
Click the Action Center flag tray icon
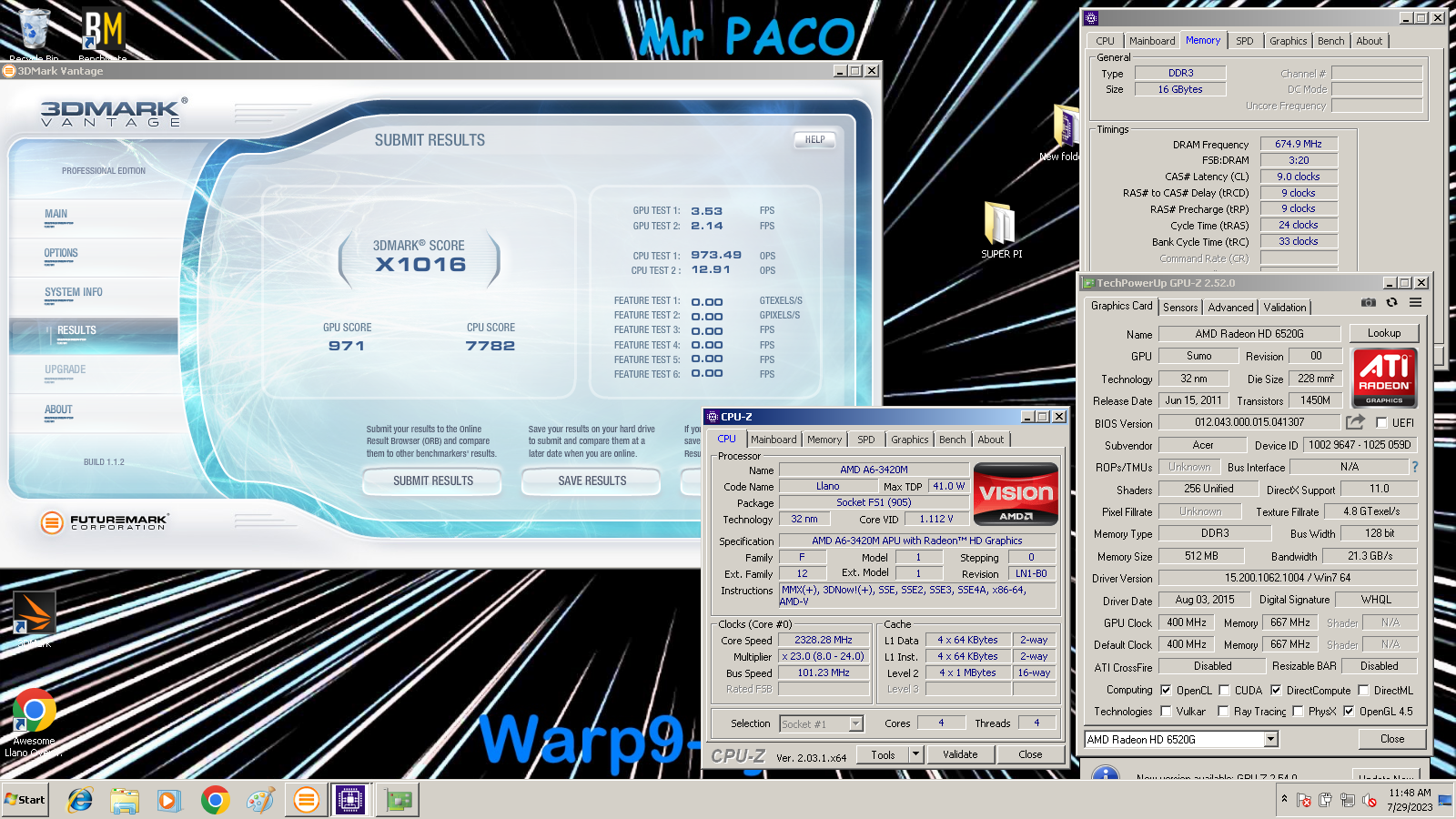point(1304,800)
